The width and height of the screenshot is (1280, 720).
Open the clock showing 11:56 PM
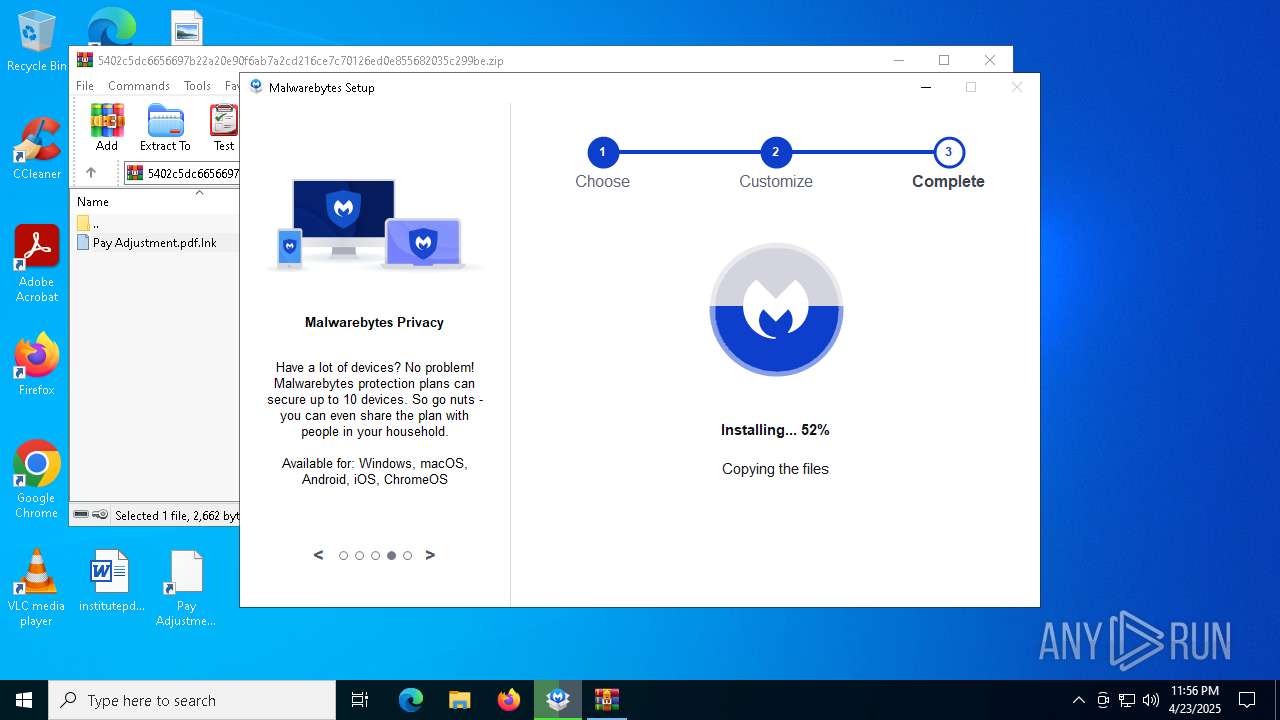click(x=1194, y=700)
